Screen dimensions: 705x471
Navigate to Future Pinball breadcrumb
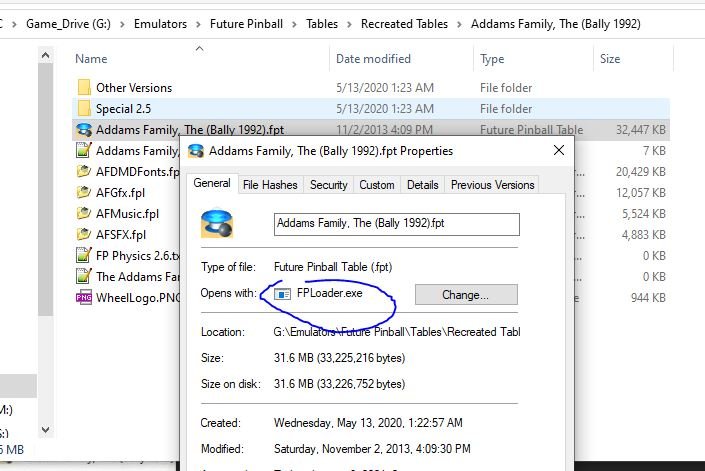pos(246,24)
